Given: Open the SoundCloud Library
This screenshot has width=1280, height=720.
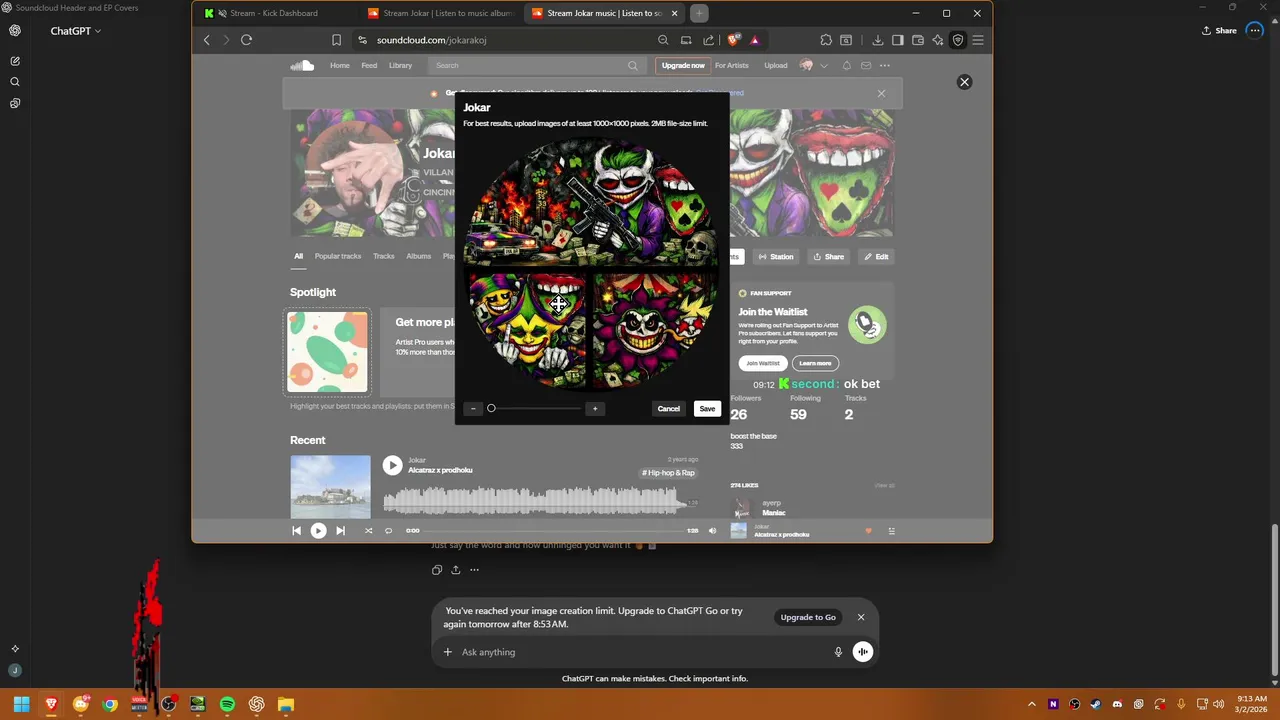Looking at the screenshot, I should [x=400, y=65].
